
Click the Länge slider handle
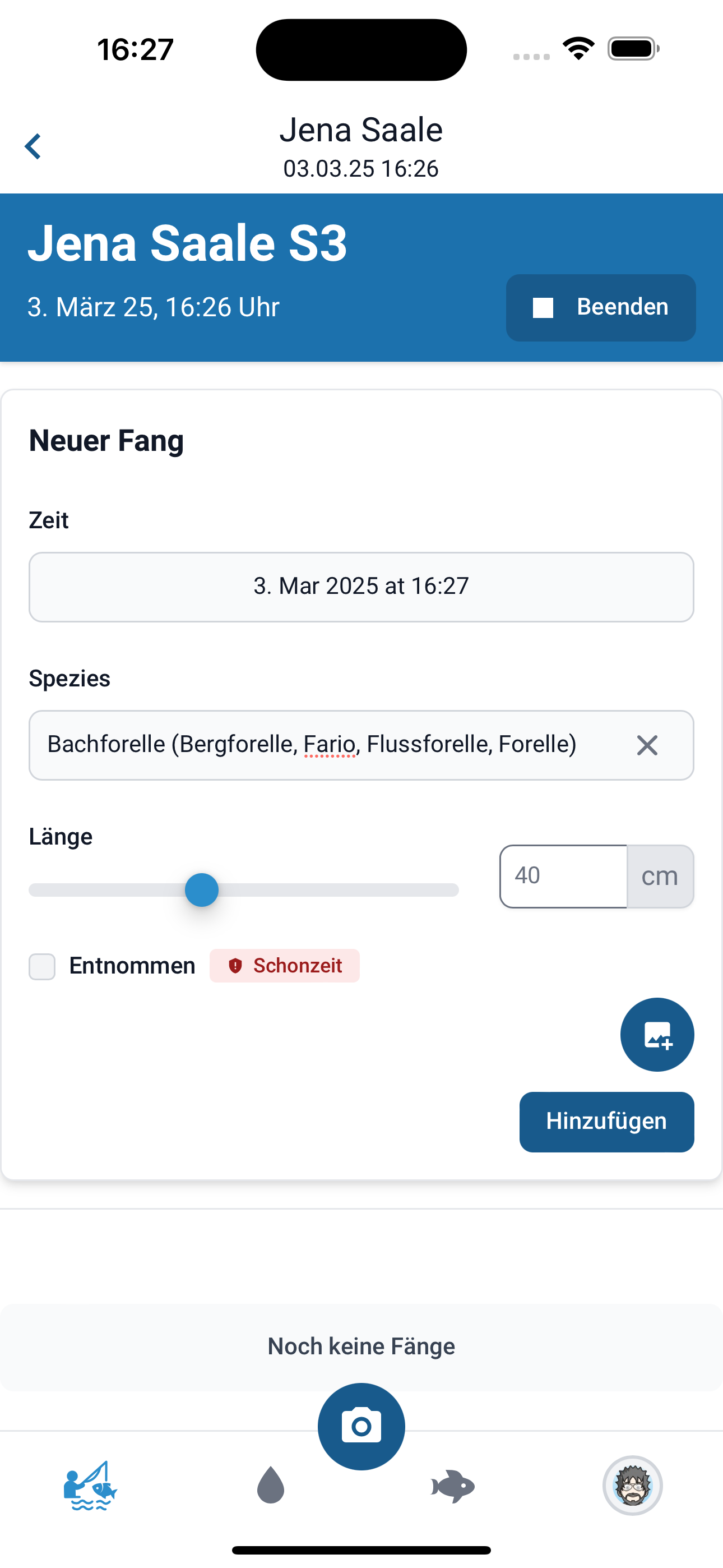tap(201, 890)
